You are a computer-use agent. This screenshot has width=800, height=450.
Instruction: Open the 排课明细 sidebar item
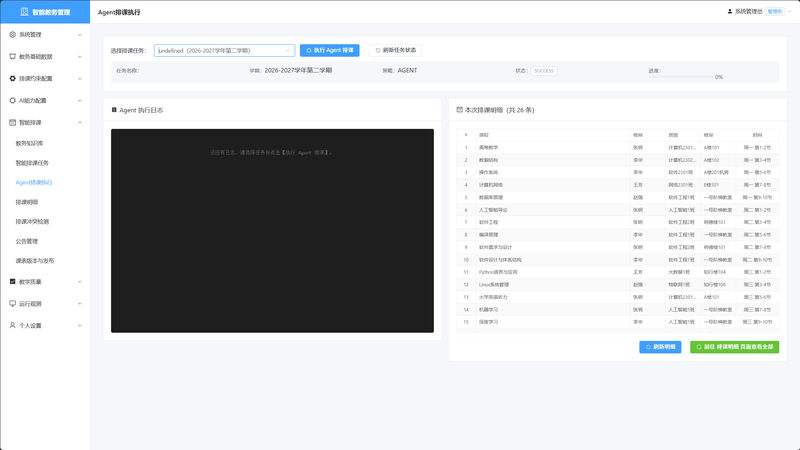pos(27,202)
